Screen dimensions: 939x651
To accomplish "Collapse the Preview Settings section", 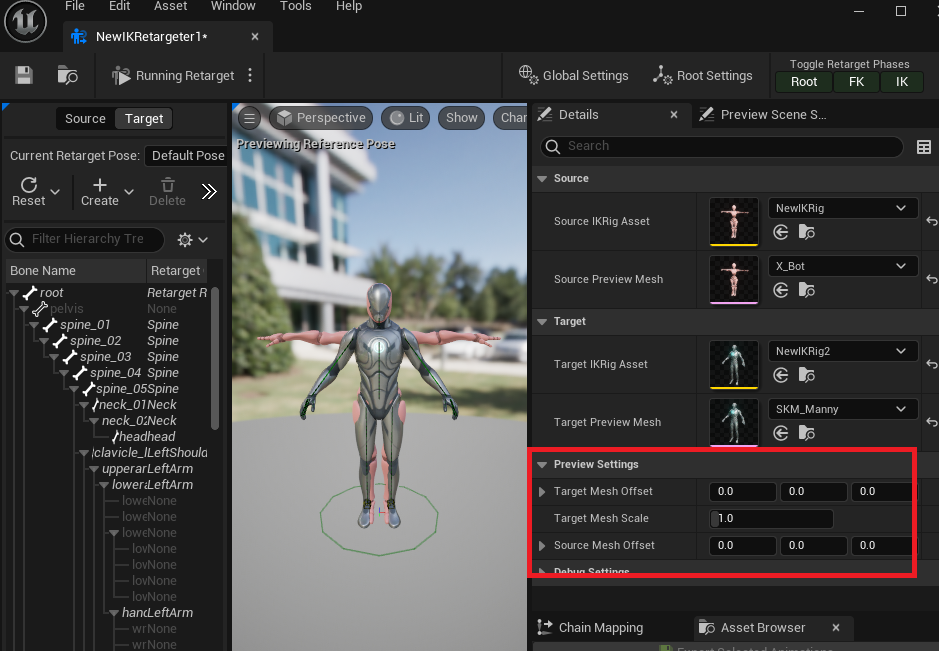I will (x=542, y=465).
